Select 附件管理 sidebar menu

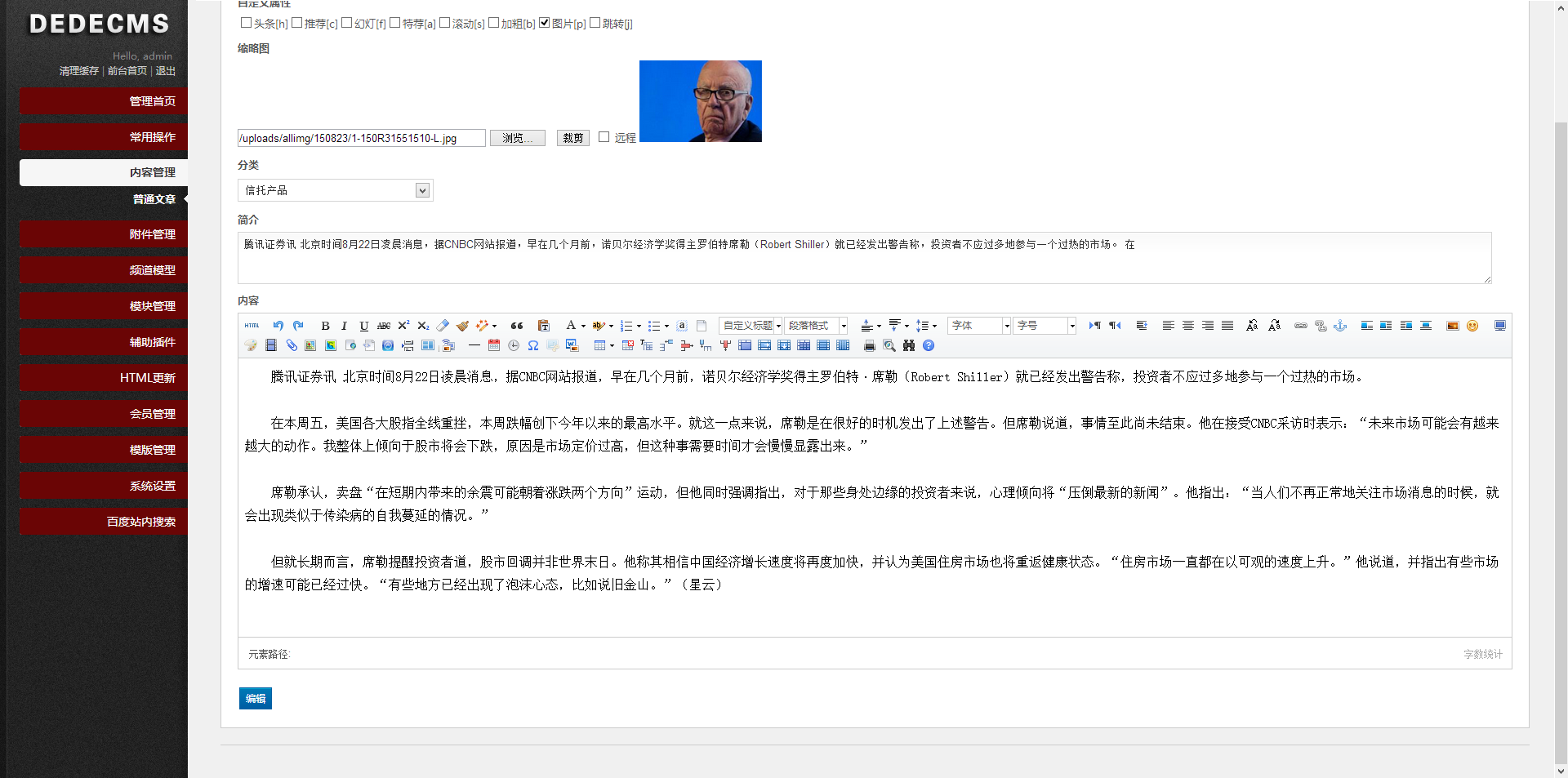[104, 234]
